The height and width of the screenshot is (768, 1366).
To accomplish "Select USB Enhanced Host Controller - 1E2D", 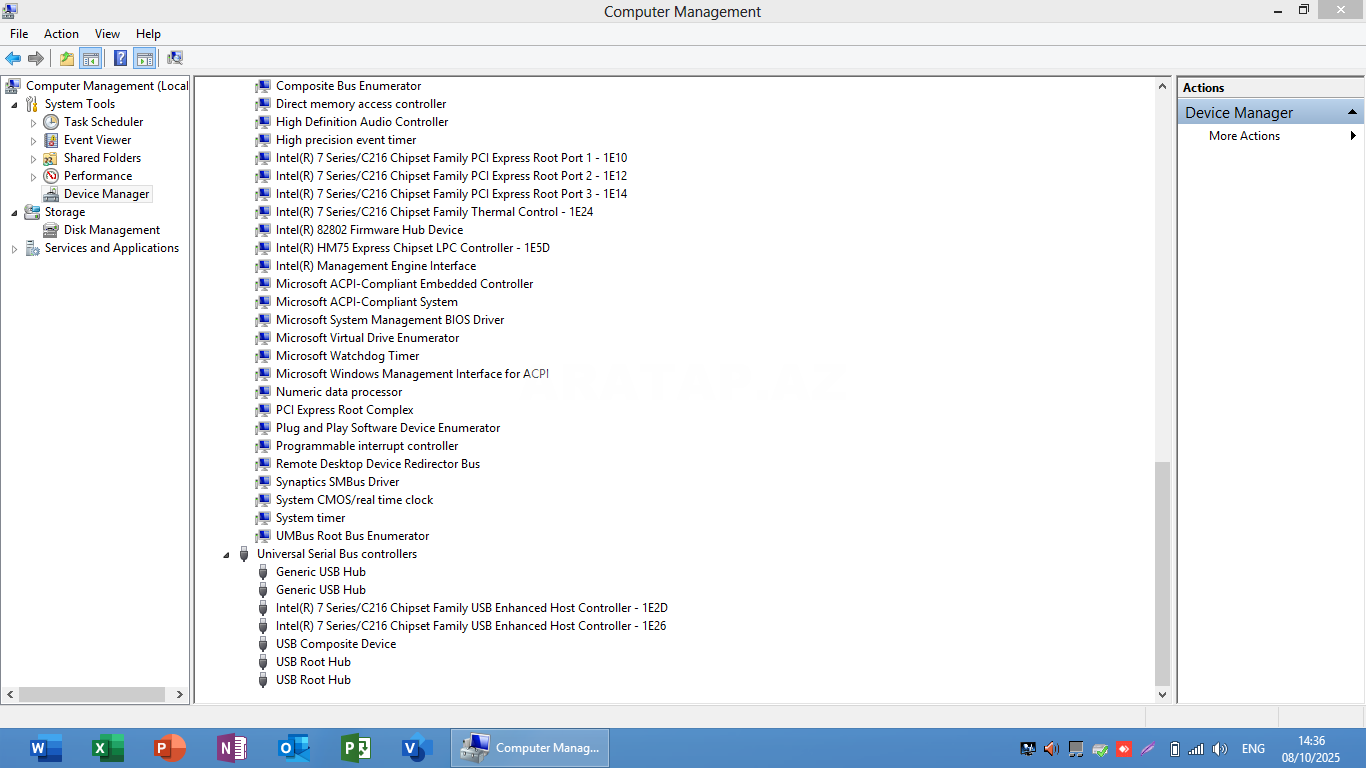I will click(471, 608).
